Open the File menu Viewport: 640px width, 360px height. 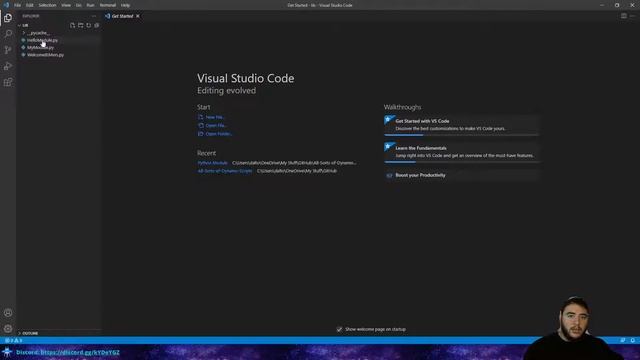click(x=18, y=5)
